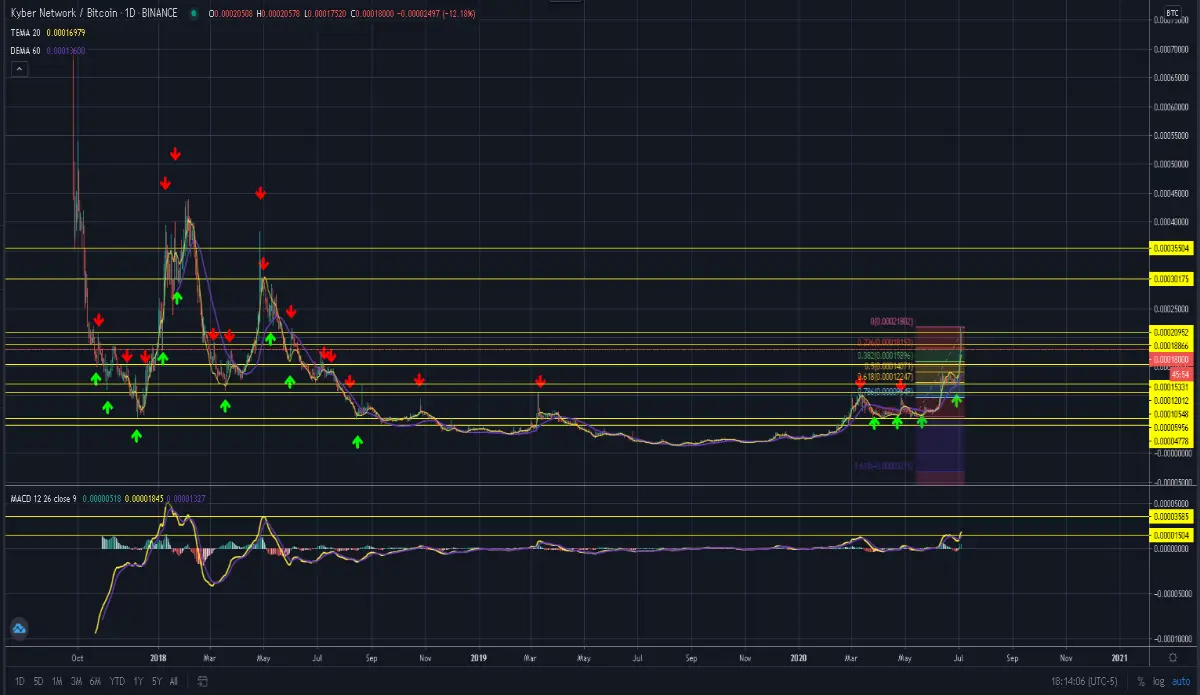Screen dimensions: 1200x695
Task: Click the 2021 label on time axis
Action: tap(1120, 658)
